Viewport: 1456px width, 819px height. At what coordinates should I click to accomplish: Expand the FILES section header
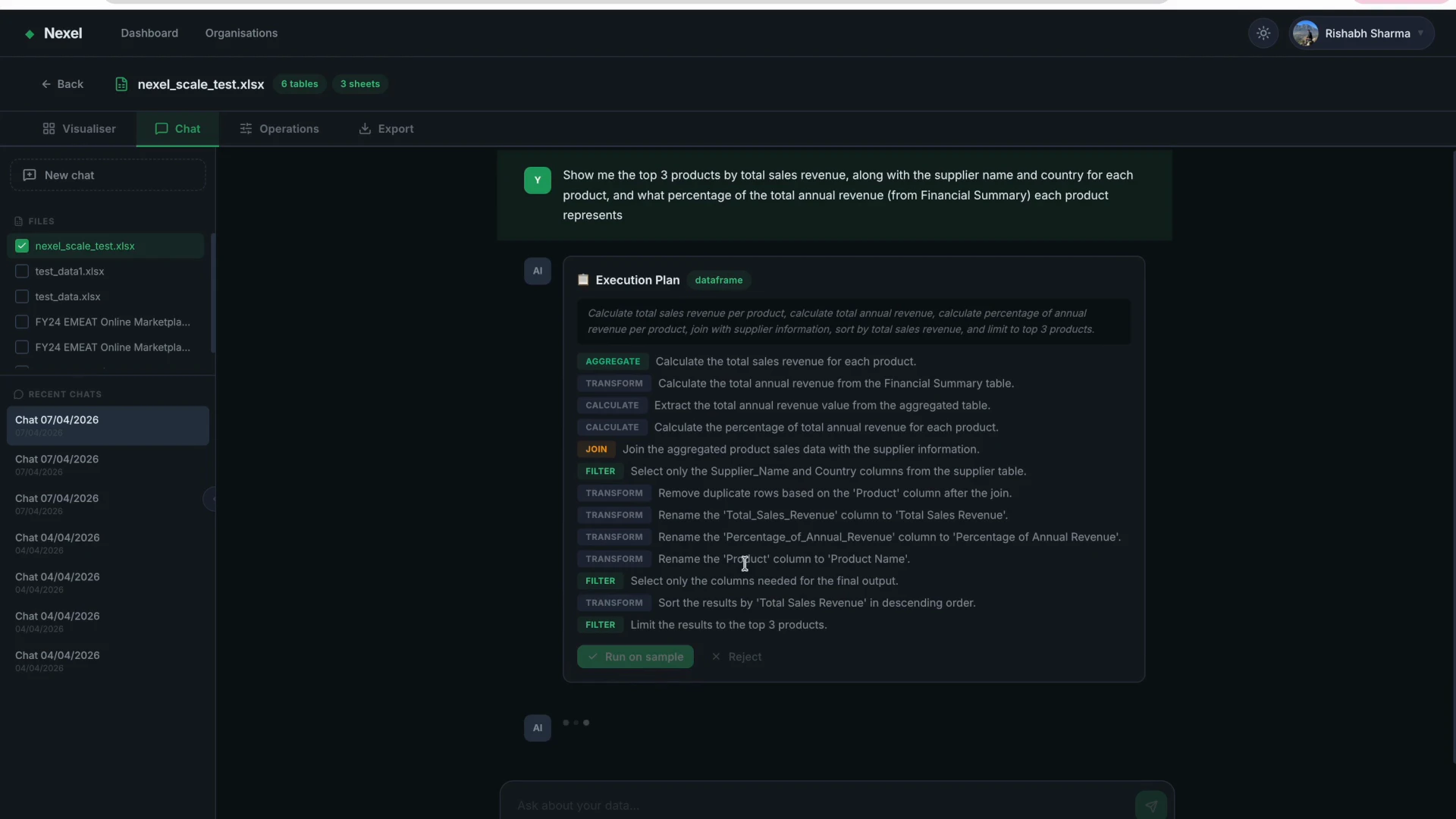pyautogui.click(x=36, y=221)
